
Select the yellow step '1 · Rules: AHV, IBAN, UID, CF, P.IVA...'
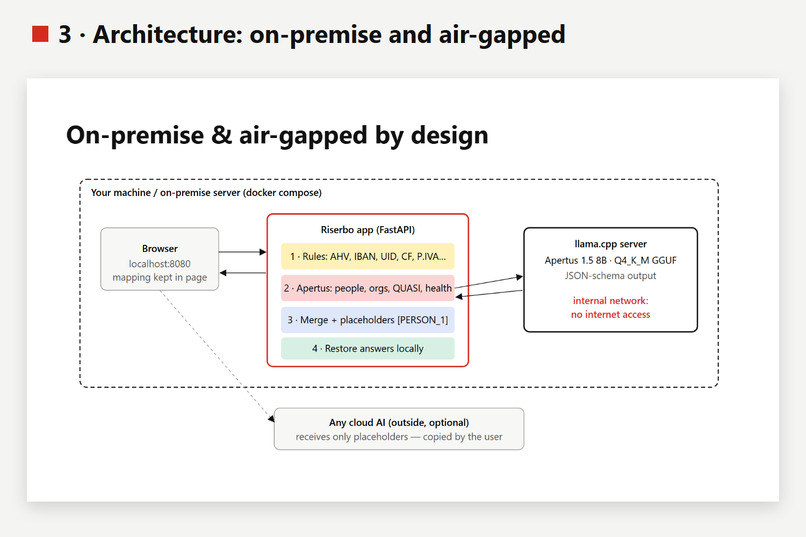point(368,256)
